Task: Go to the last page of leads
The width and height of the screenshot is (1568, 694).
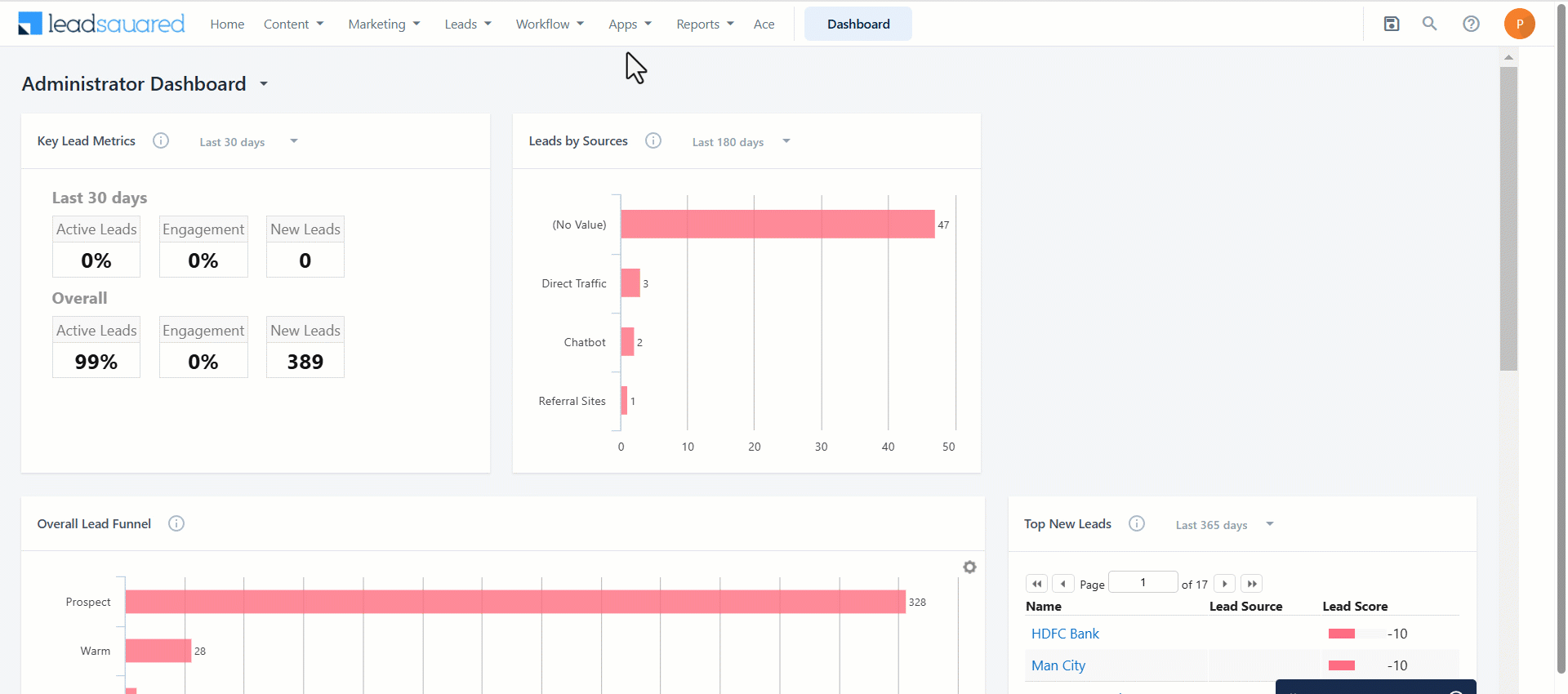Action: [1251, 584]
